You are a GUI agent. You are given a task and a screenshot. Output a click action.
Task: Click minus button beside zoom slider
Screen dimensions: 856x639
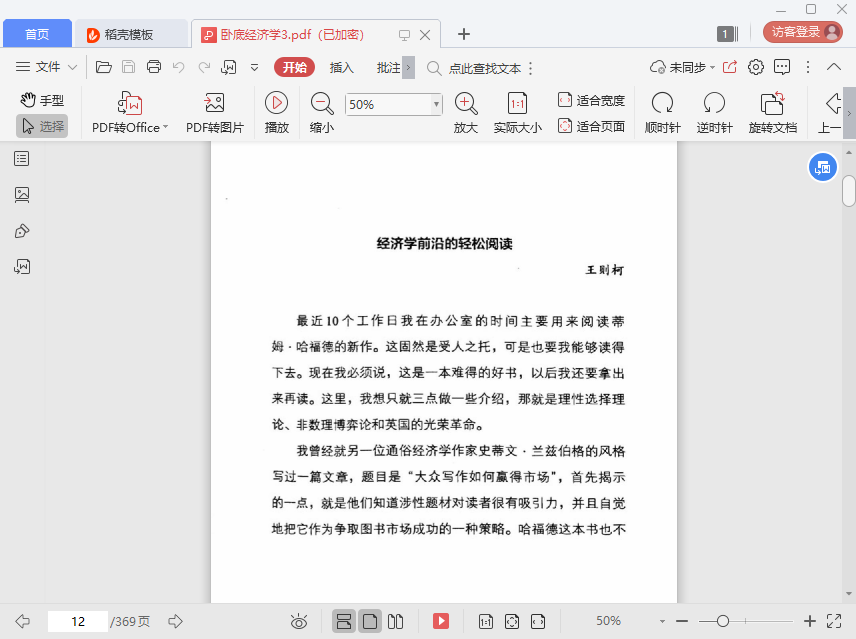pyautogui.click(x=682, y=621)
